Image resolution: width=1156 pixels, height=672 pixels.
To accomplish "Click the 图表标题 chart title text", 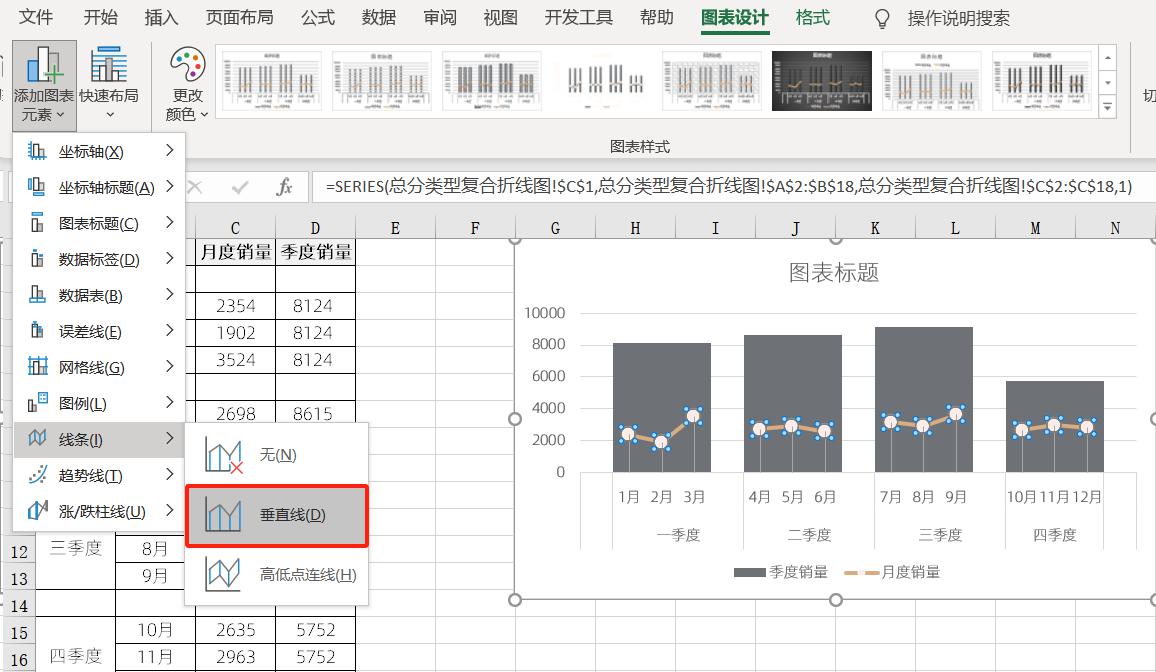I will click(834, 273).
